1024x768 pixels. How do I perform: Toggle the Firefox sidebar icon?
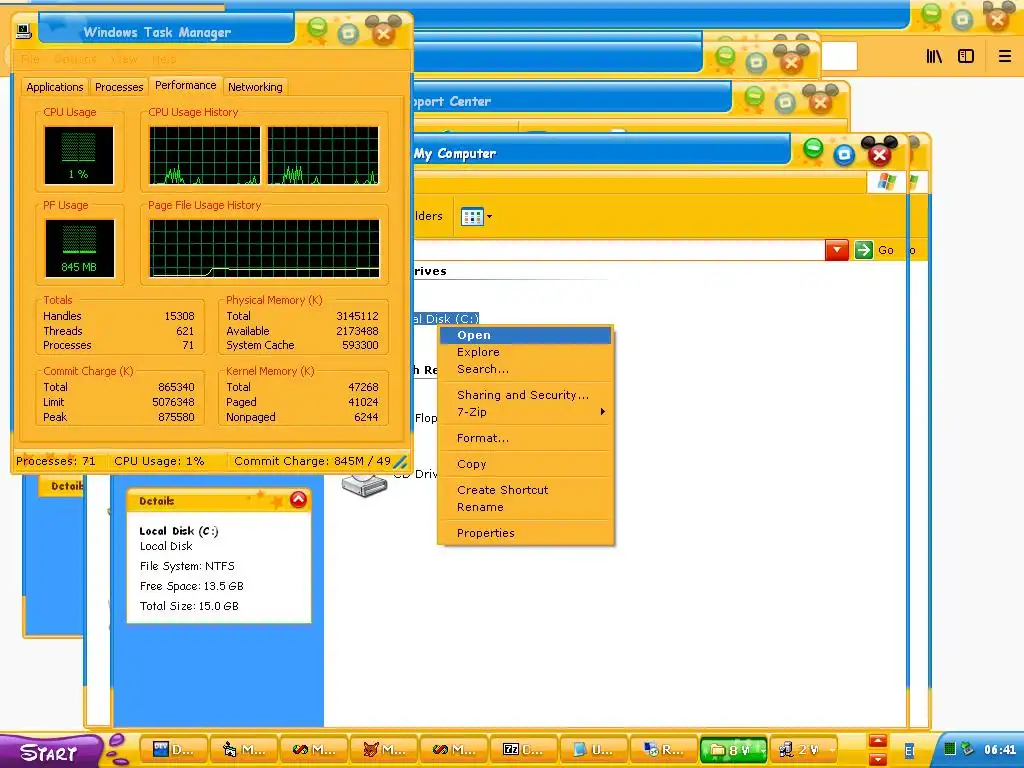pos(966,57)
